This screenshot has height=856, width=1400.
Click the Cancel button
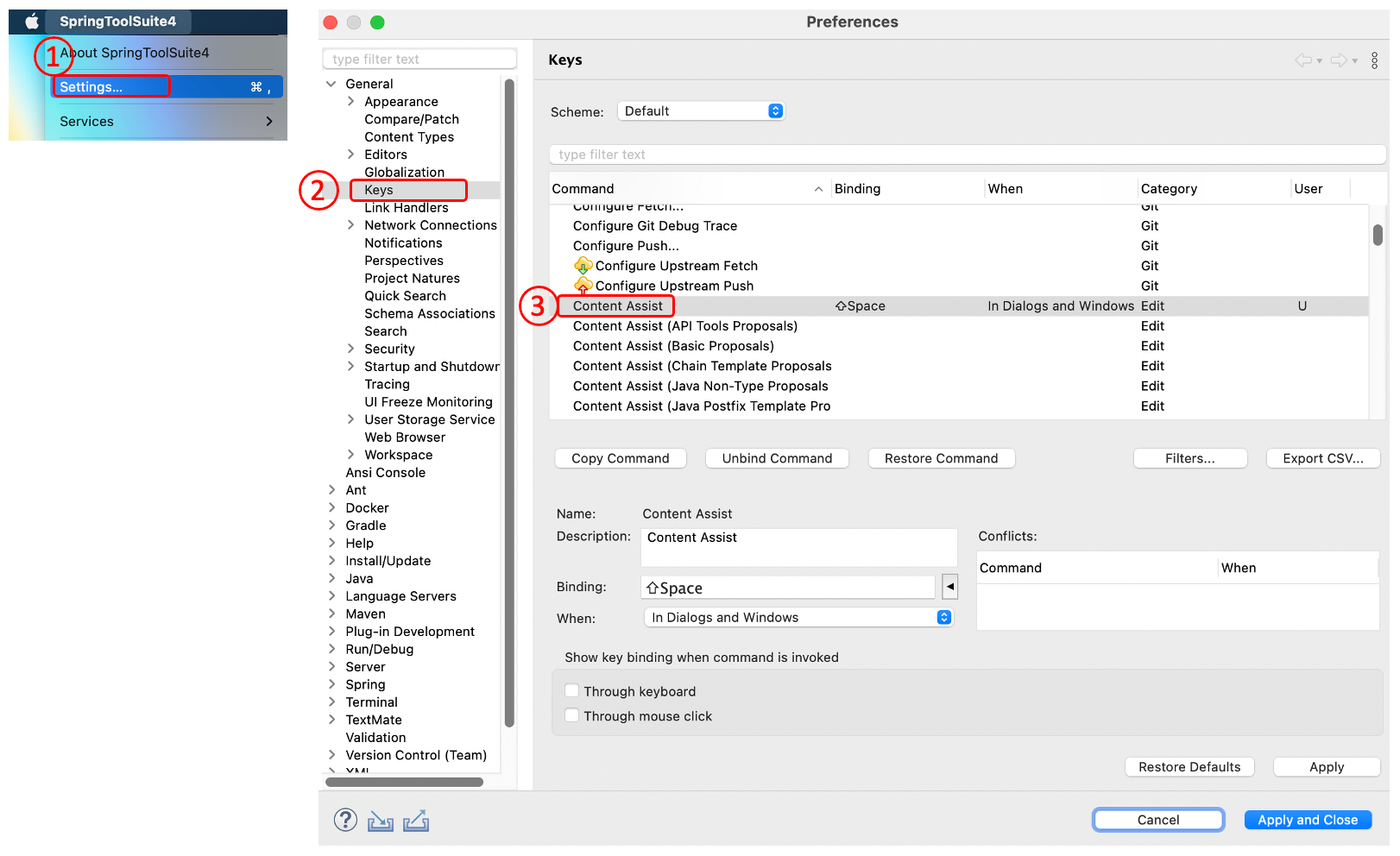coord(1158,820)
